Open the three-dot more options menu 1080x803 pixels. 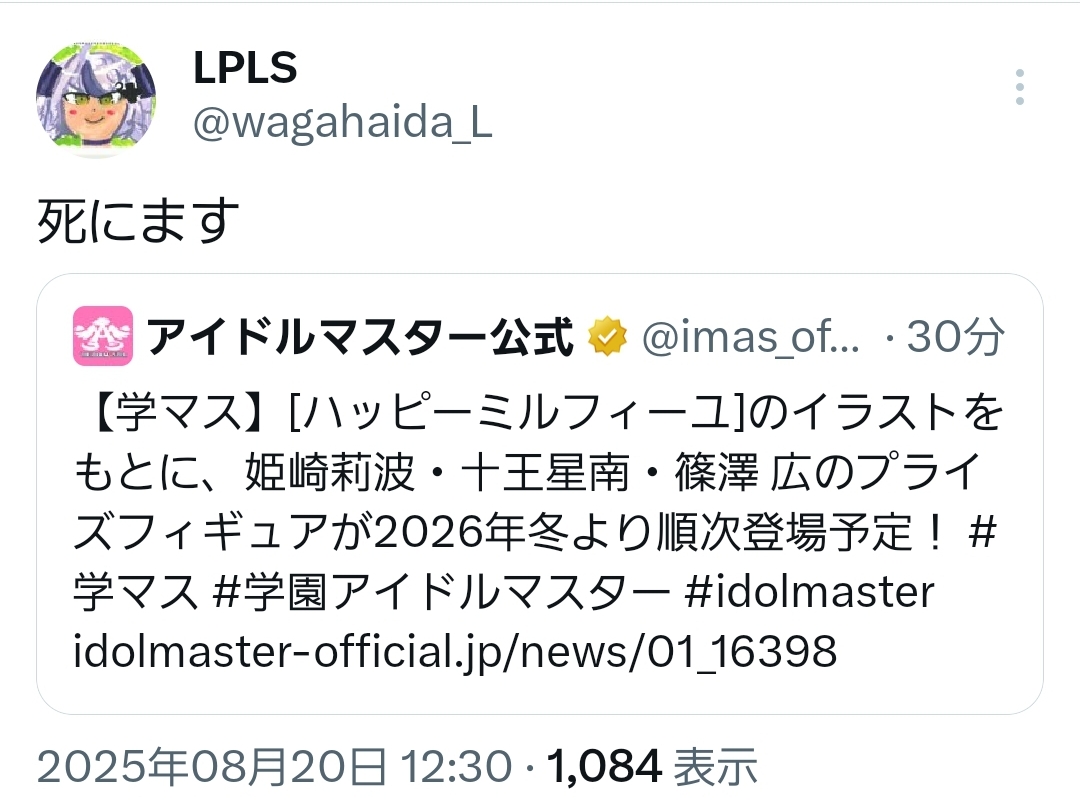(1019, 87)
